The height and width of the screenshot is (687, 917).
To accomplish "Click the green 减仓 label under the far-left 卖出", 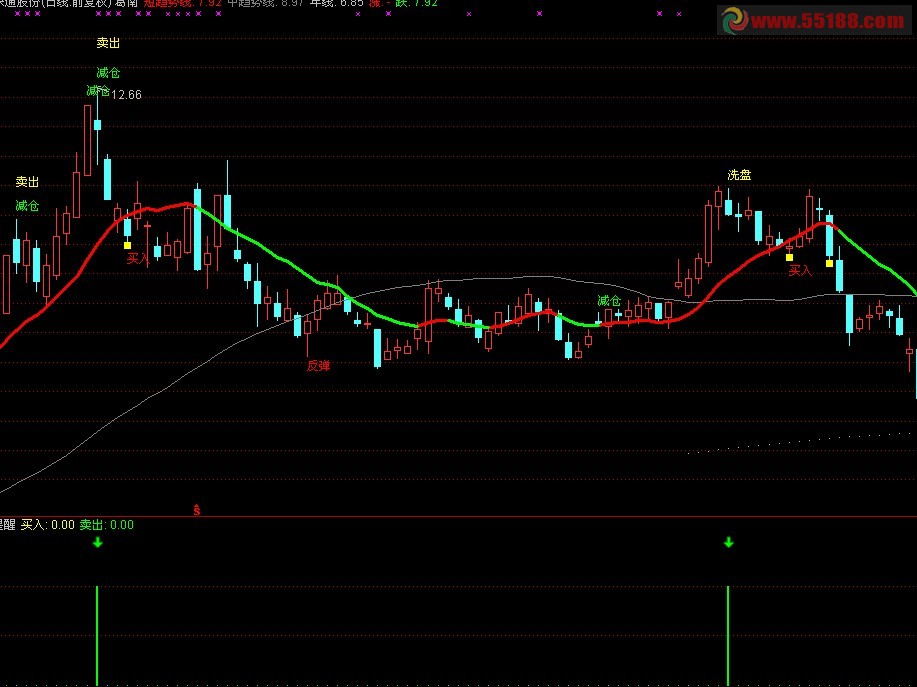I will coord(27,205).
